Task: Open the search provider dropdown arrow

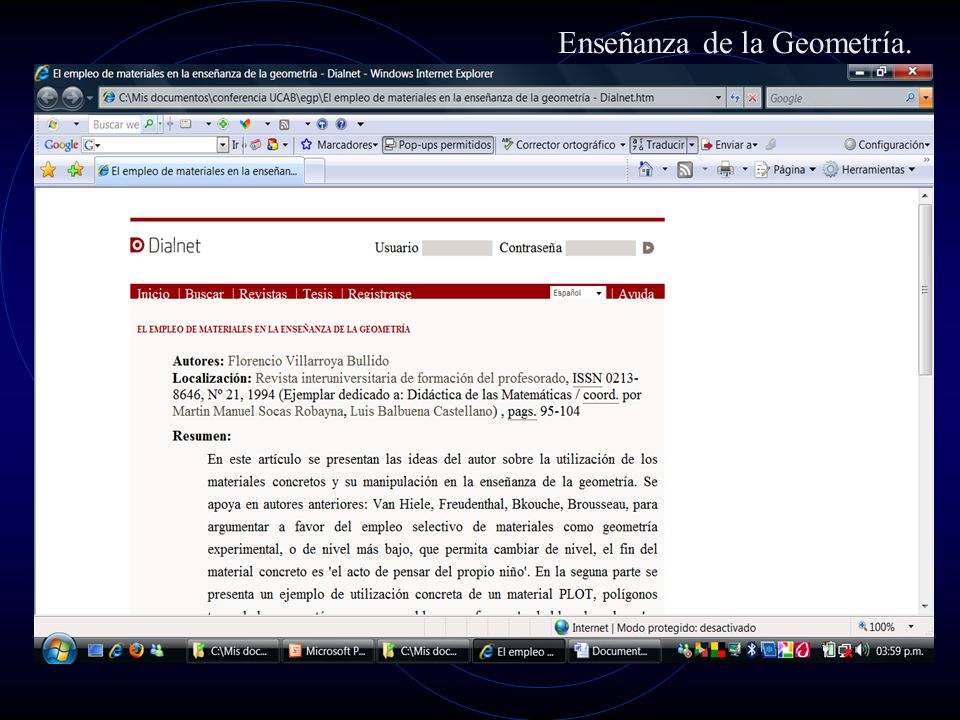Action: click(926, 98)
